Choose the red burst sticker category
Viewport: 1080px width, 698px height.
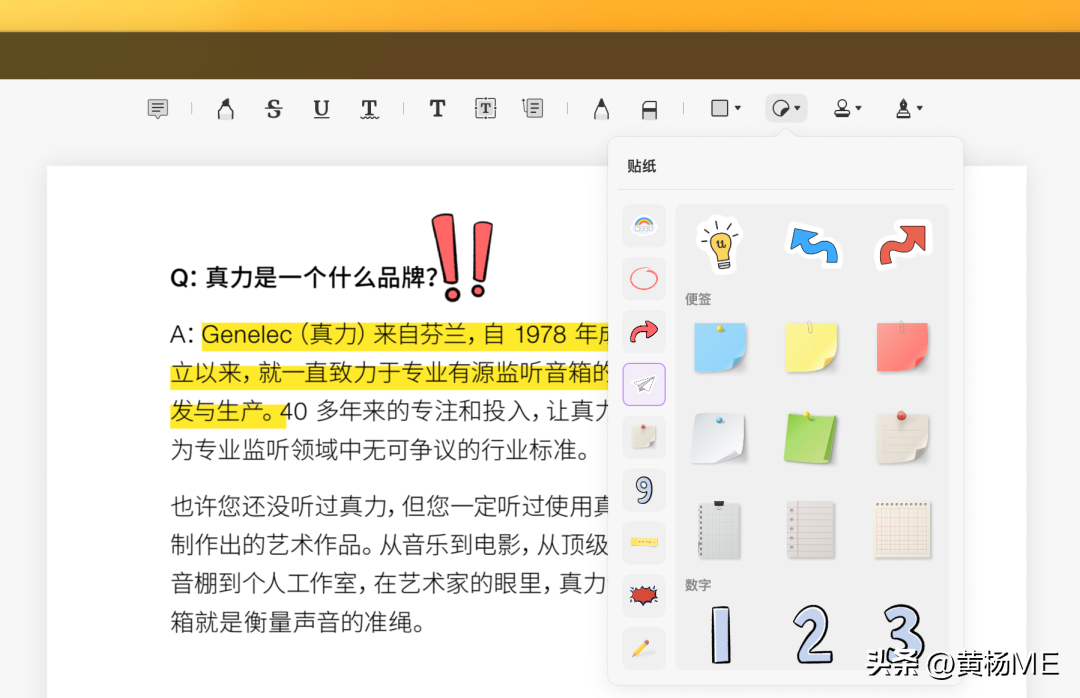644,595
